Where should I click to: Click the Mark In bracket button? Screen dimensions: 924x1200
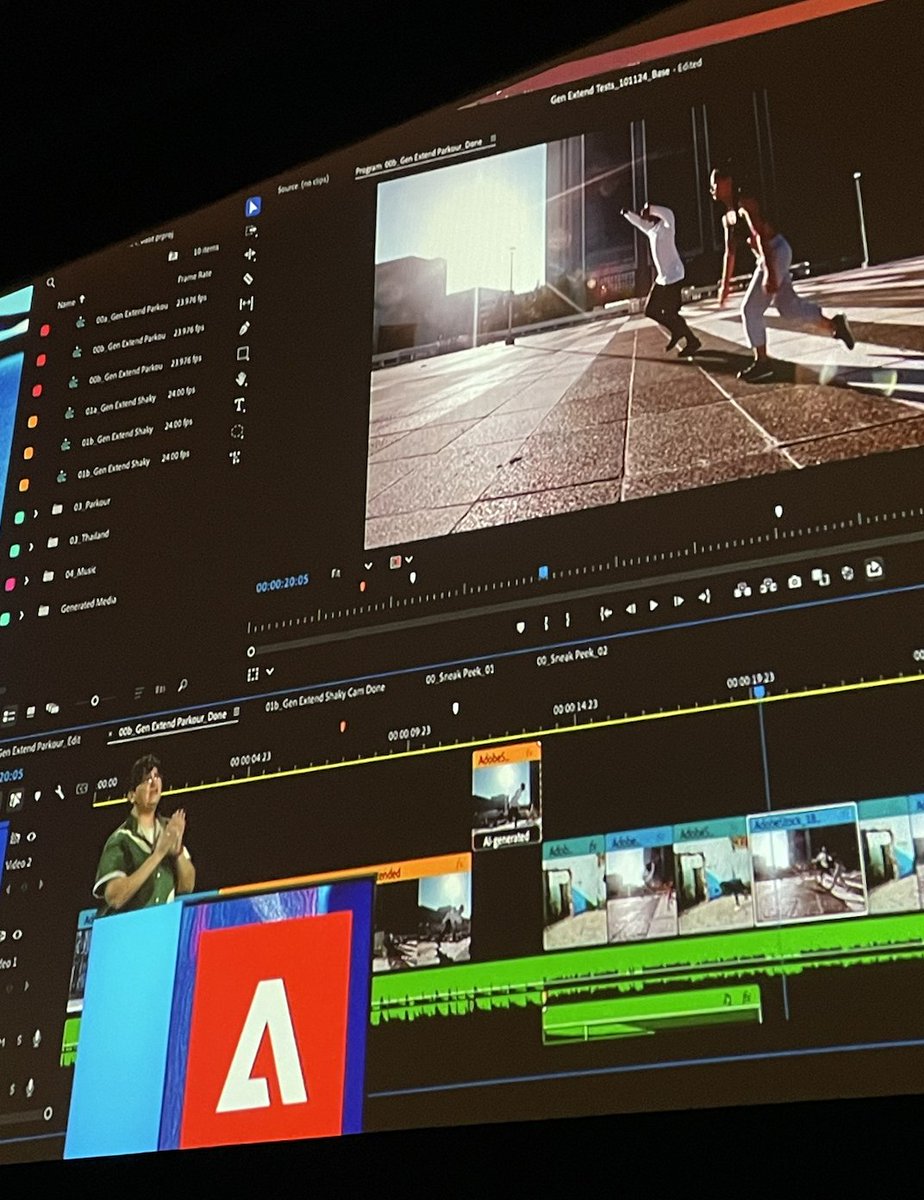click(x=546, y=623)
